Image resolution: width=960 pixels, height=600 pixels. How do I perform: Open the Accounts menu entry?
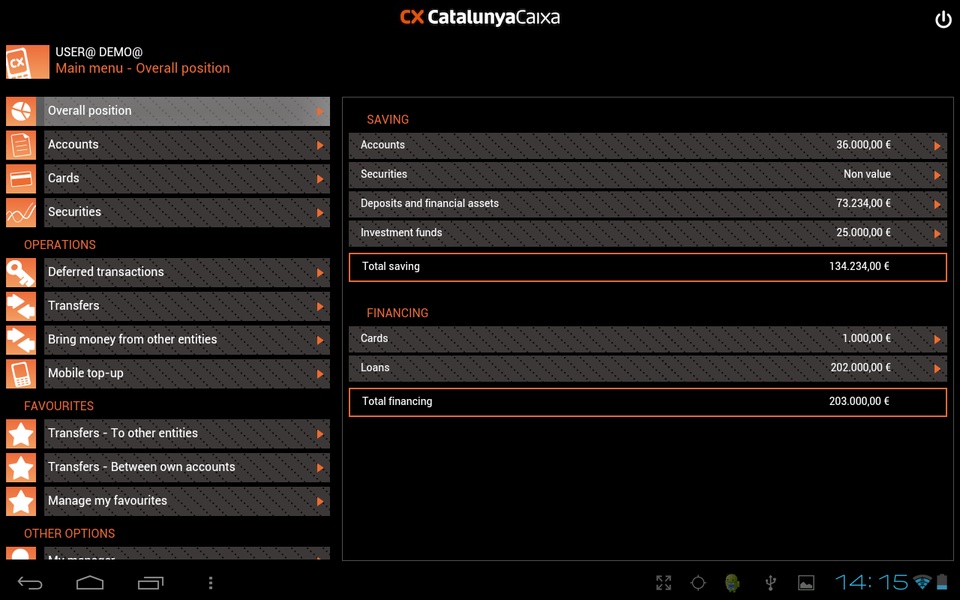pos(187,145)
